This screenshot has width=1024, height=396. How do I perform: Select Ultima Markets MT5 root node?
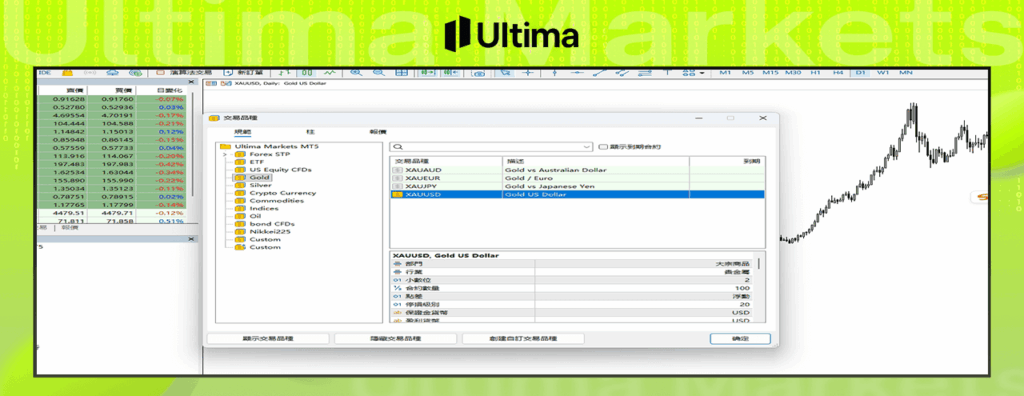tap(277, 146)
